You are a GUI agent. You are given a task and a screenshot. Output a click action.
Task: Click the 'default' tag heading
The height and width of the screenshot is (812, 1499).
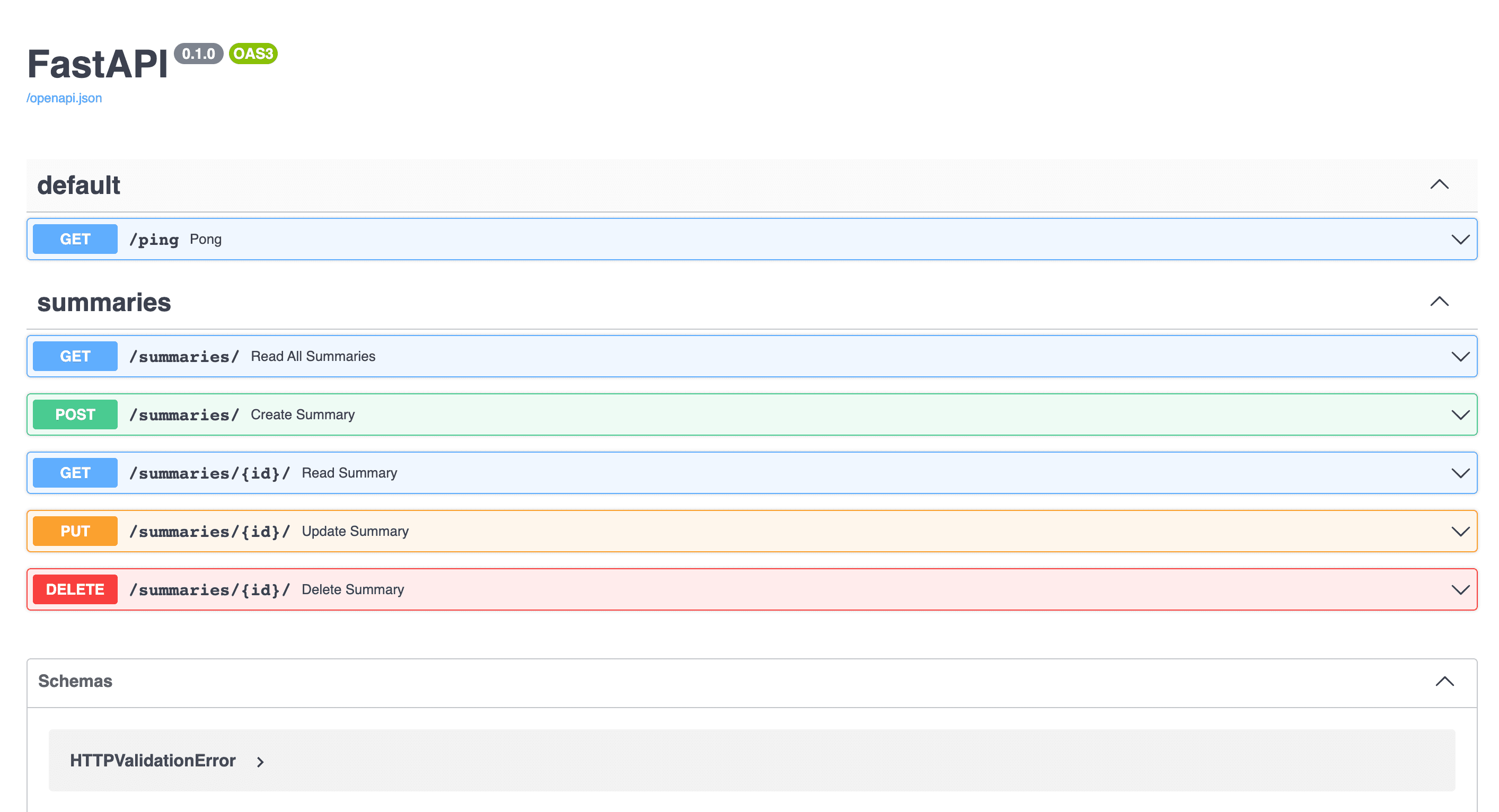coord(78,185)
